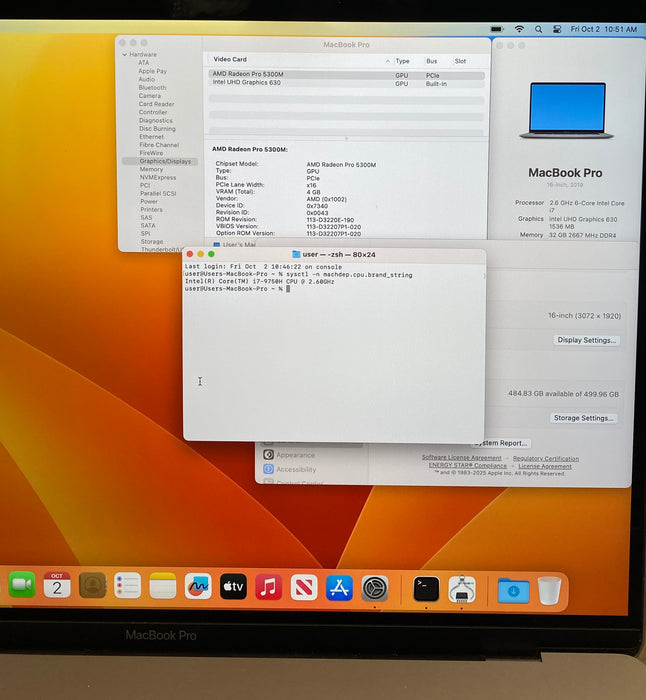Collapse the Hardware tree section

tap(125, 54)
